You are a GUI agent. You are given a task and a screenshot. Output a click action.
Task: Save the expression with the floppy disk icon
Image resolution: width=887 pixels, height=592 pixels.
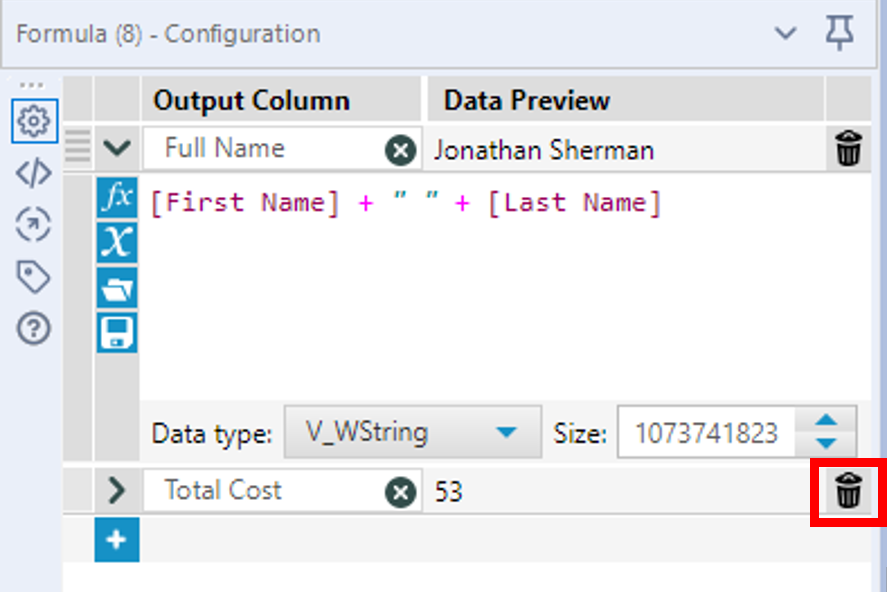pyautogui.click(x=117, y=333)
